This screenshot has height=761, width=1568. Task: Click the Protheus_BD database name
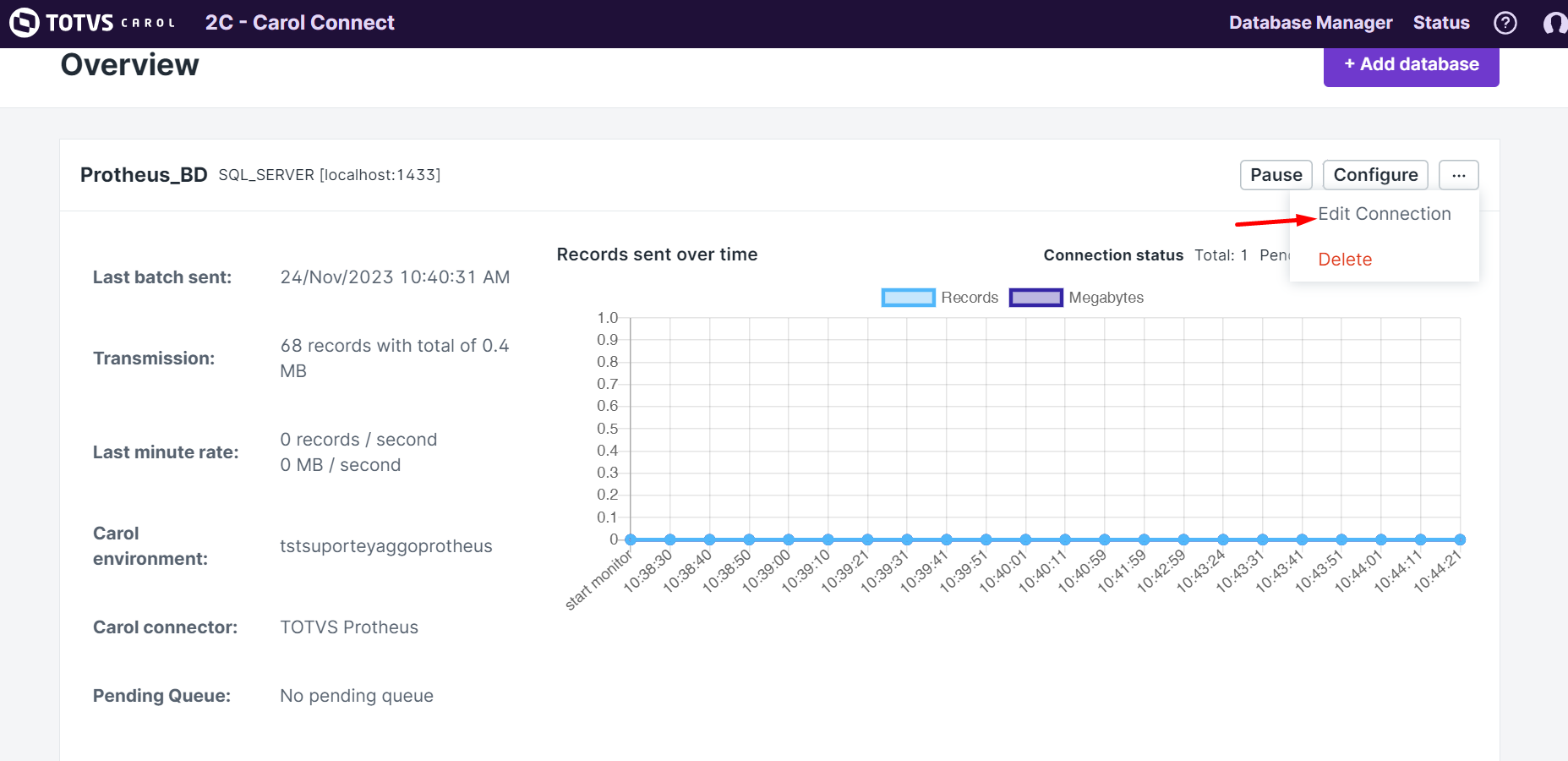click(144, 175)
